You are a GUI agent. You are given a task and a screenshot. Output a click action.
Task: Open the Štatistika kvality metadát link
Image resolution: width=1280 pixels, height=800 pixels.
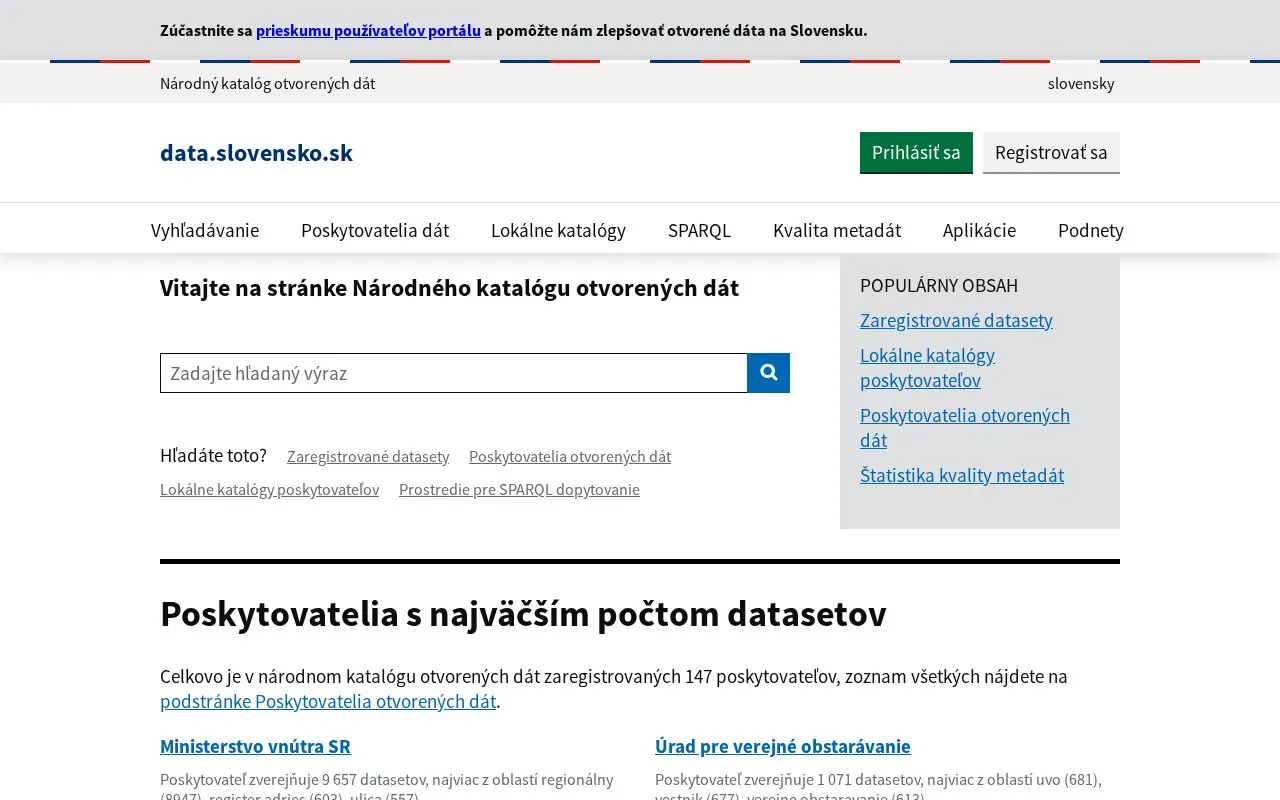click(962, 475)
